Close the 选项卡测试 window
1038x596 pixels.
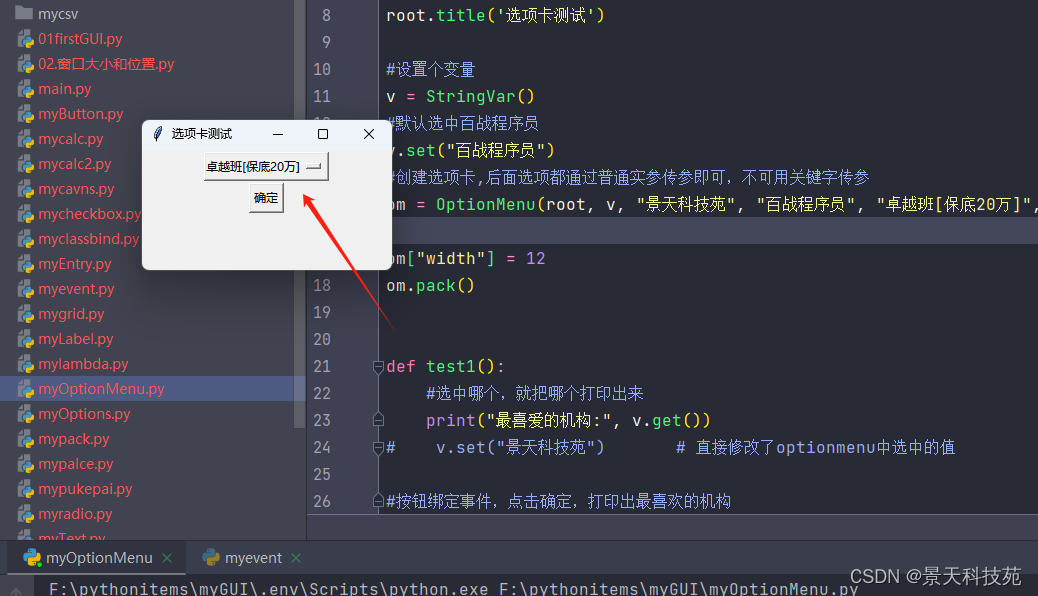click(369, 134)
